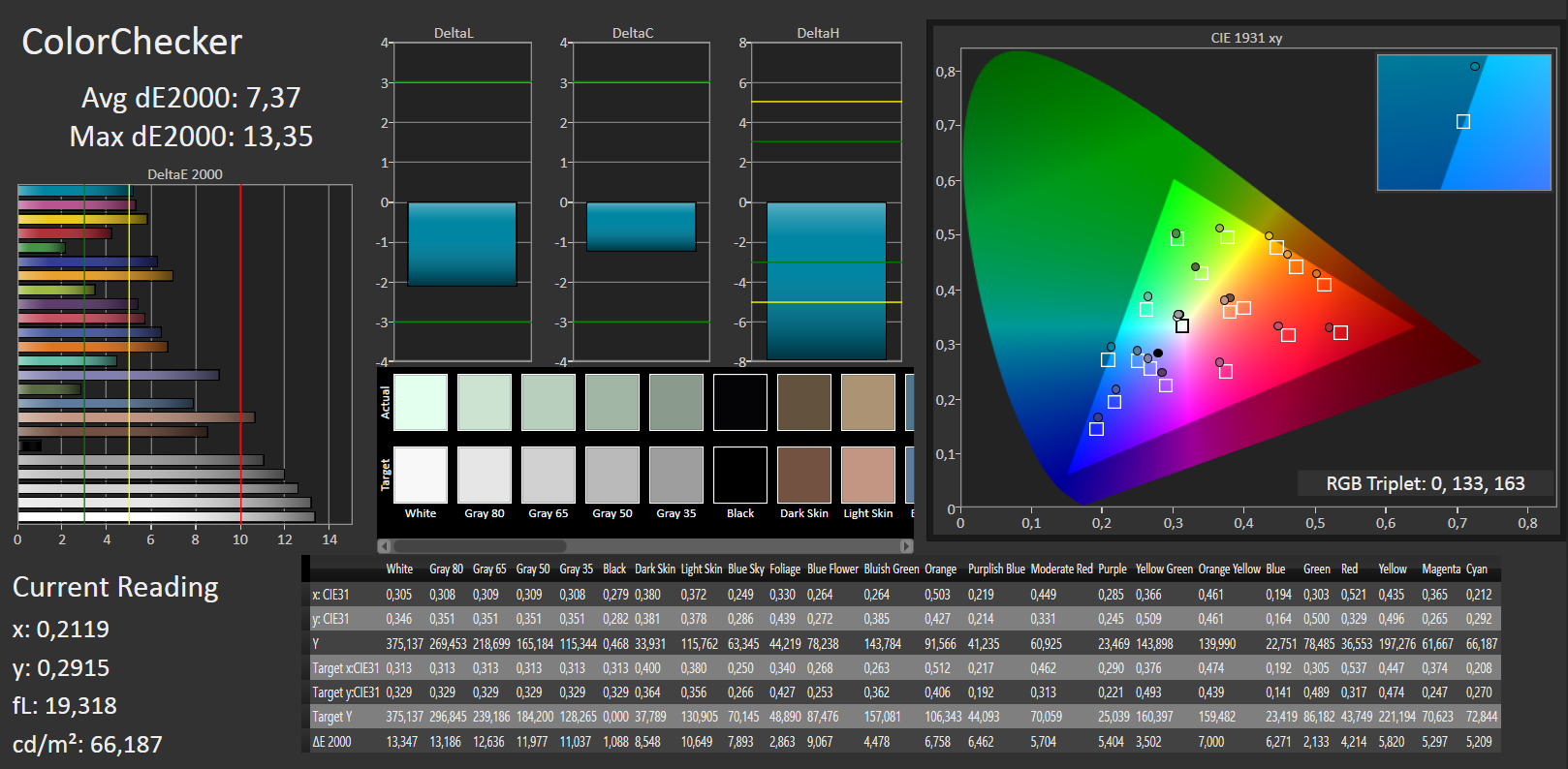Click the Max dE2000: 13,35 text
The width and height of the screenshot is (1568, 769).
(191, 137)
